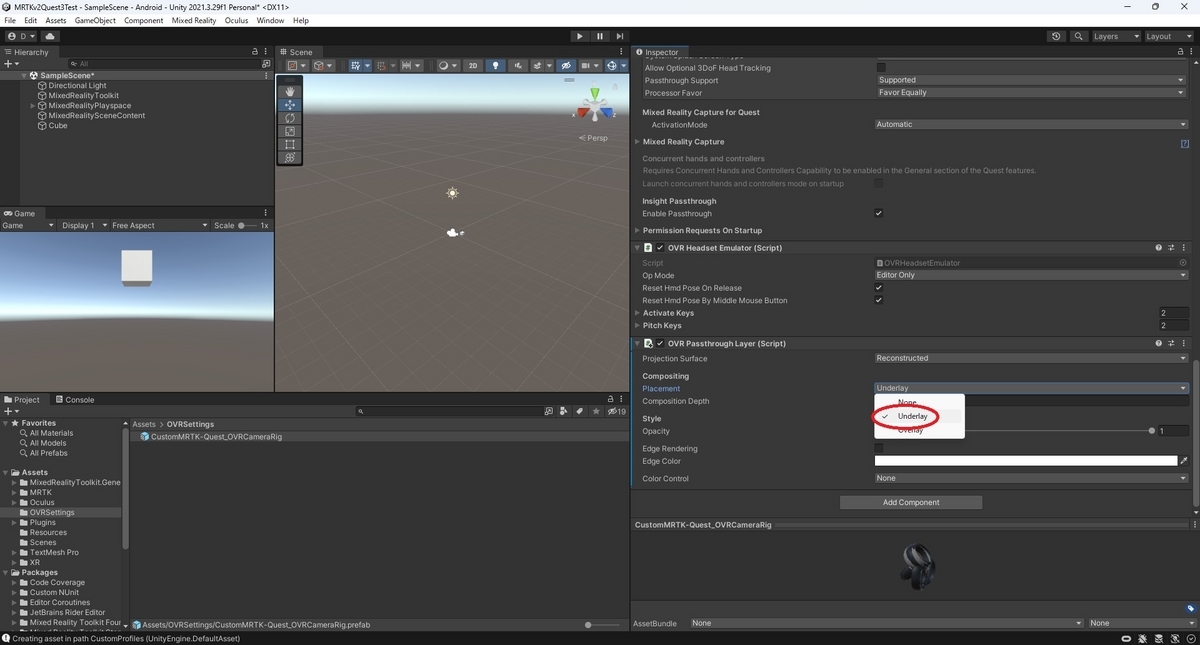Open the File menu
This screenshot has width=1200, height=645.
coord(10,20)
